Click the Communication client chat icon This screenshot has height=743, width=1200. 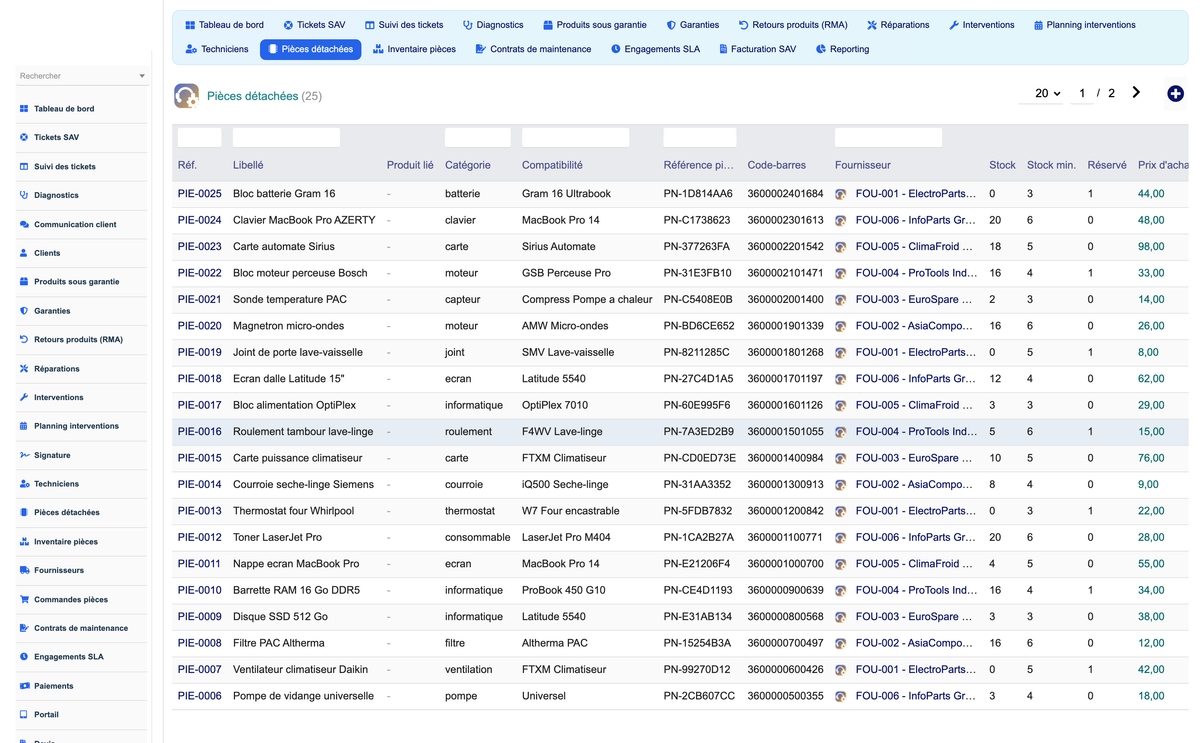click(x=24, y=224)
